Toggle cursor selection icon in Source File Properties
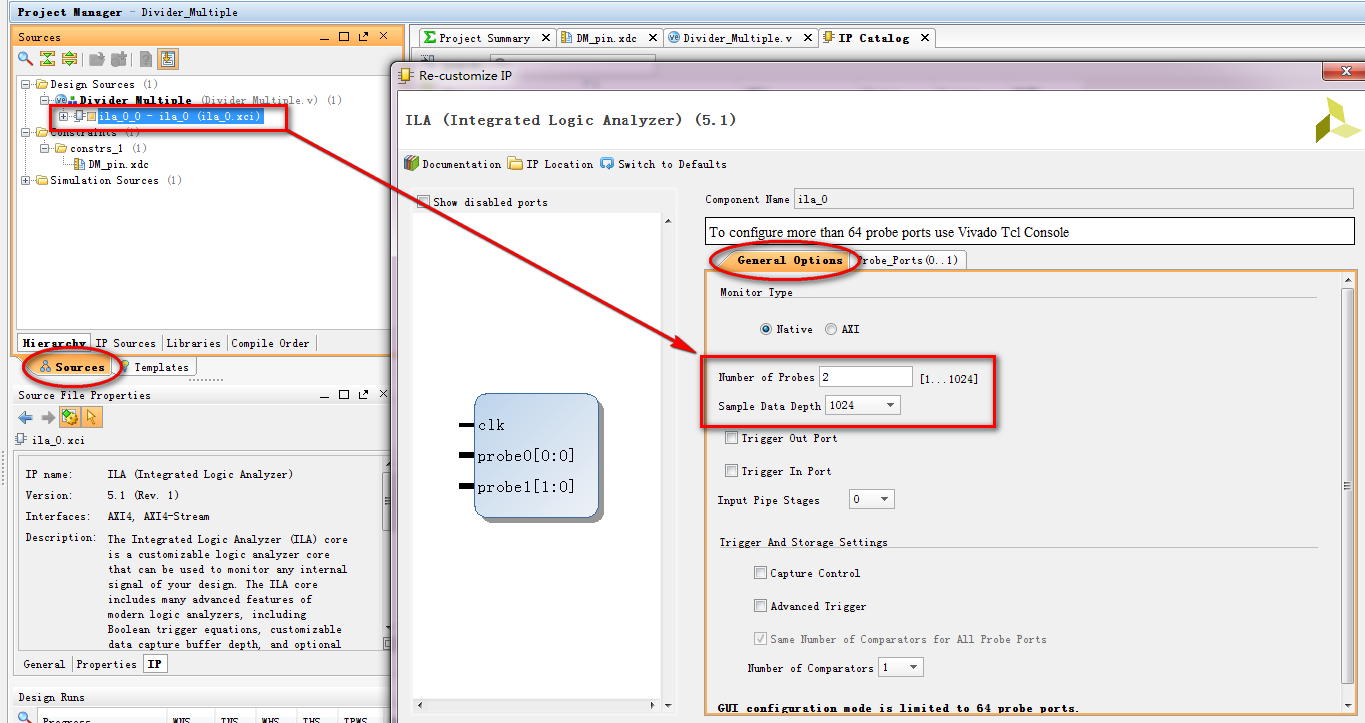Image resolution: width=1365 pixels, height=723 pixels. click(92, 418)
